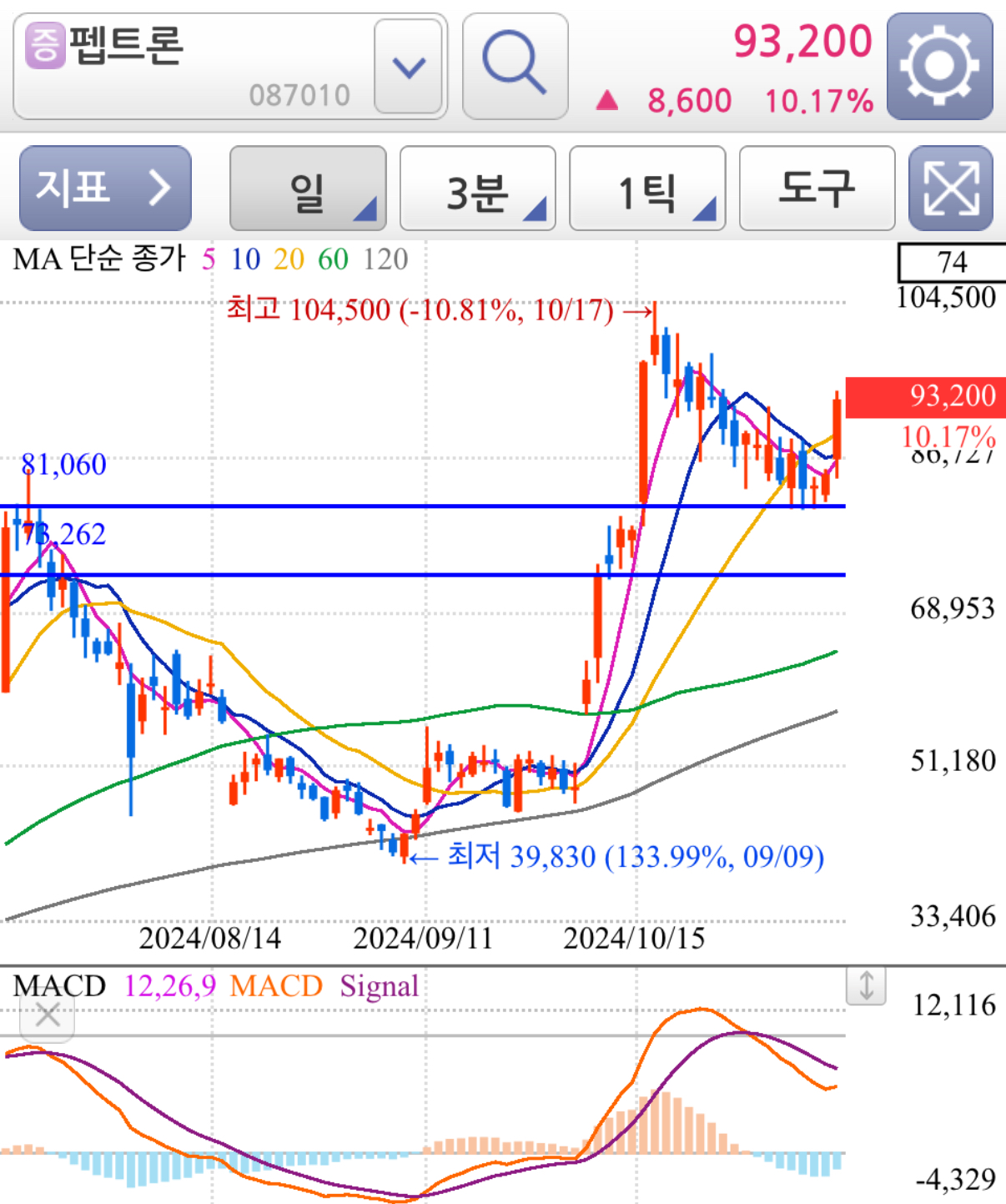Screen dimensions: 1006x1204
Task: Click the -4,329 MACD axis value
Action: (x=955, y=1180)
